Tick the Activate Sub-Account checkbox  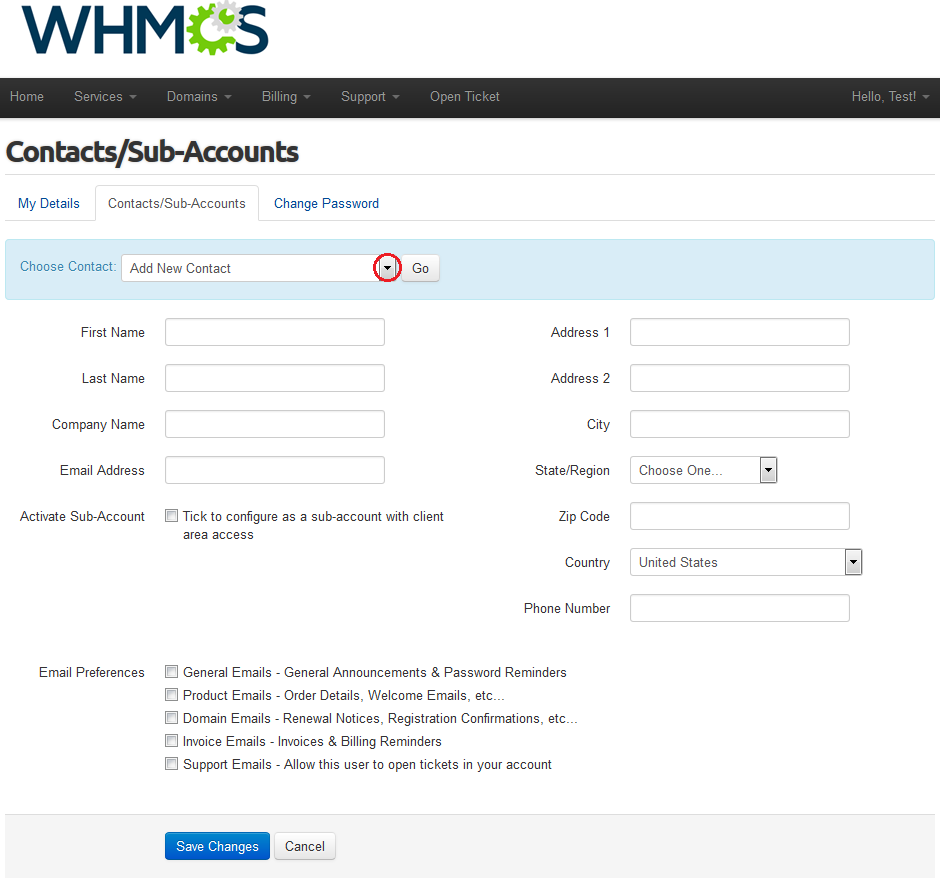coord(171,516)
